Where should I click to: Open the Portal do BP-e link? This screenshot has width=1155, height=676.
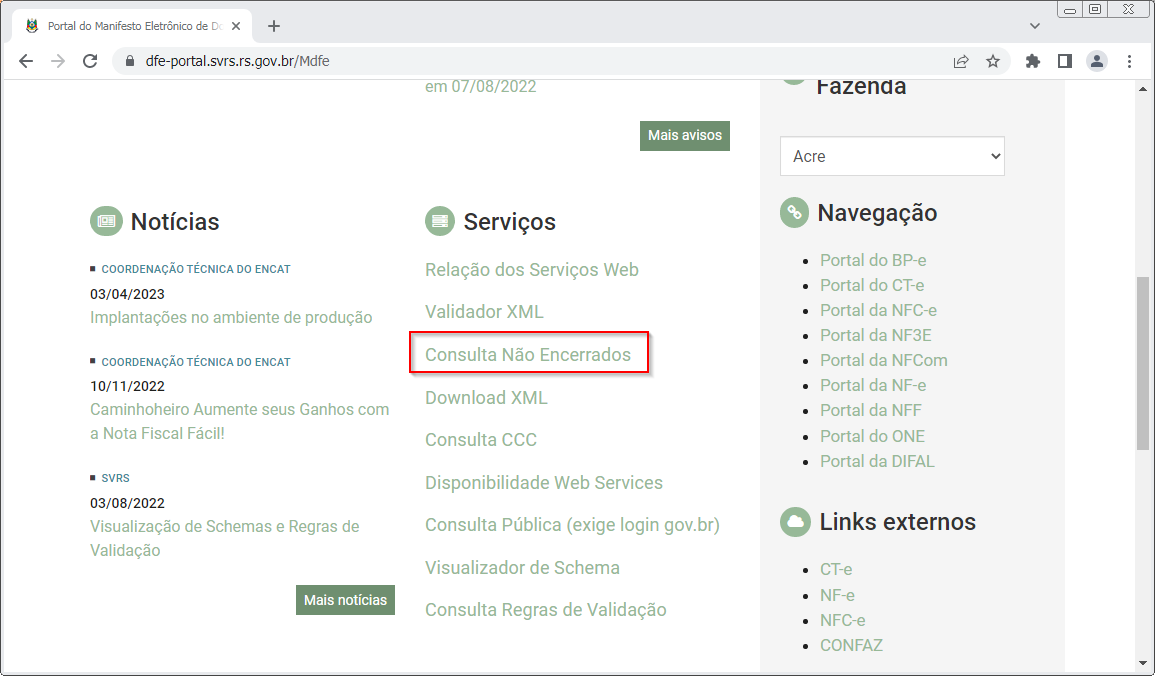click(873, 260)
